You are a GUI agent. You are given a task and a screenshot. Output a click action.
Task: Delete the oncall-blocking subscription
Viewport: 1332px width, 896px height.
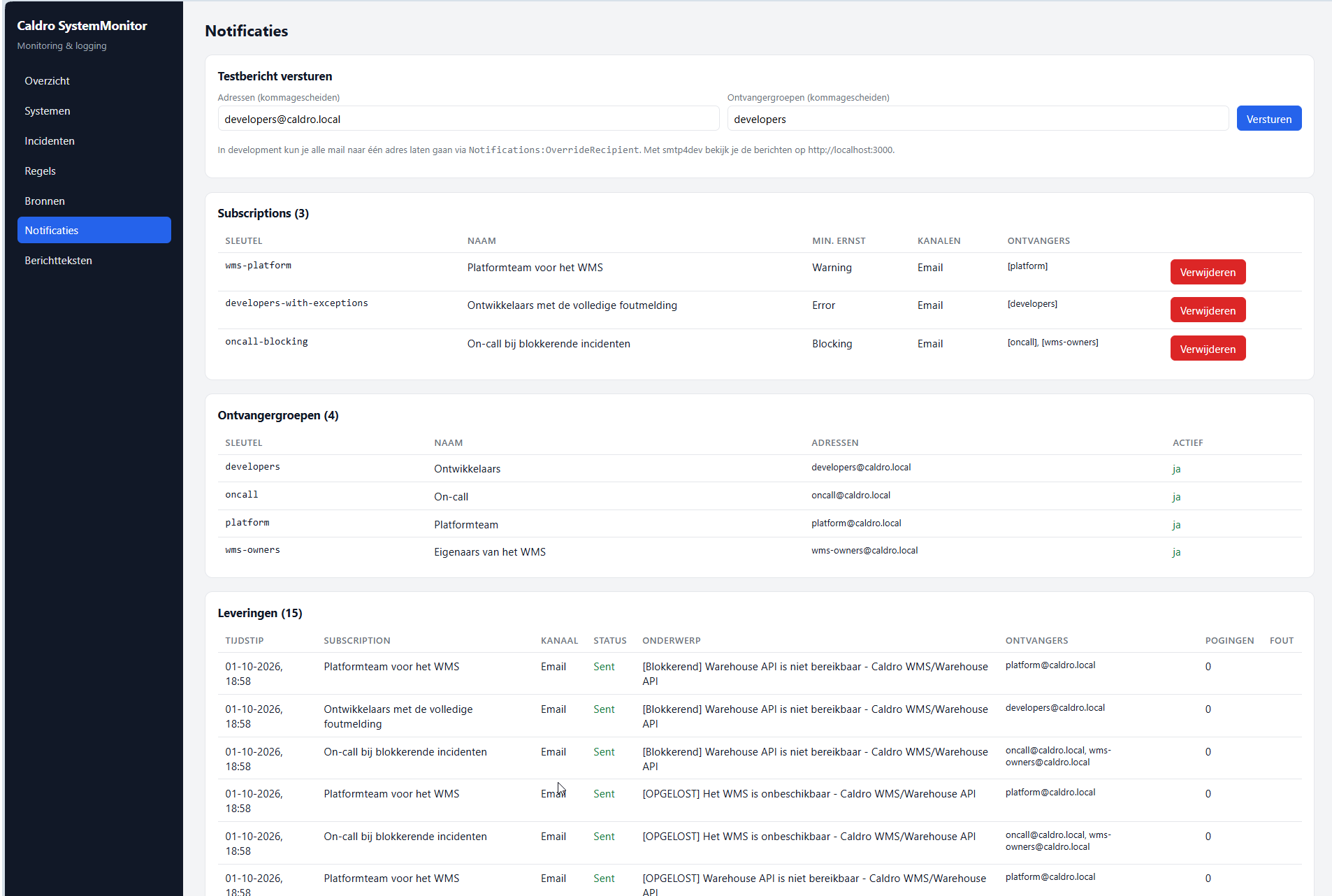(x=1208, y=349)
